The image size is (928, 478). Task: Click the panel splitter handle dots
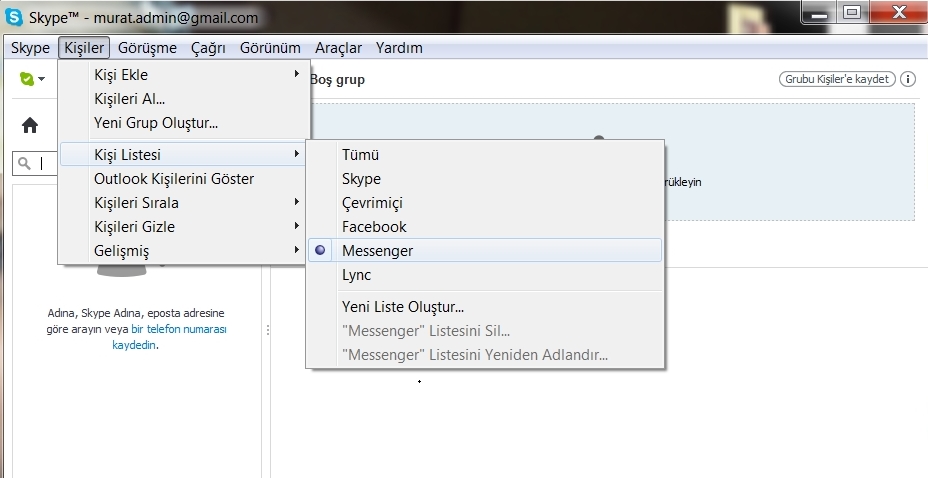tap(268, 330)
